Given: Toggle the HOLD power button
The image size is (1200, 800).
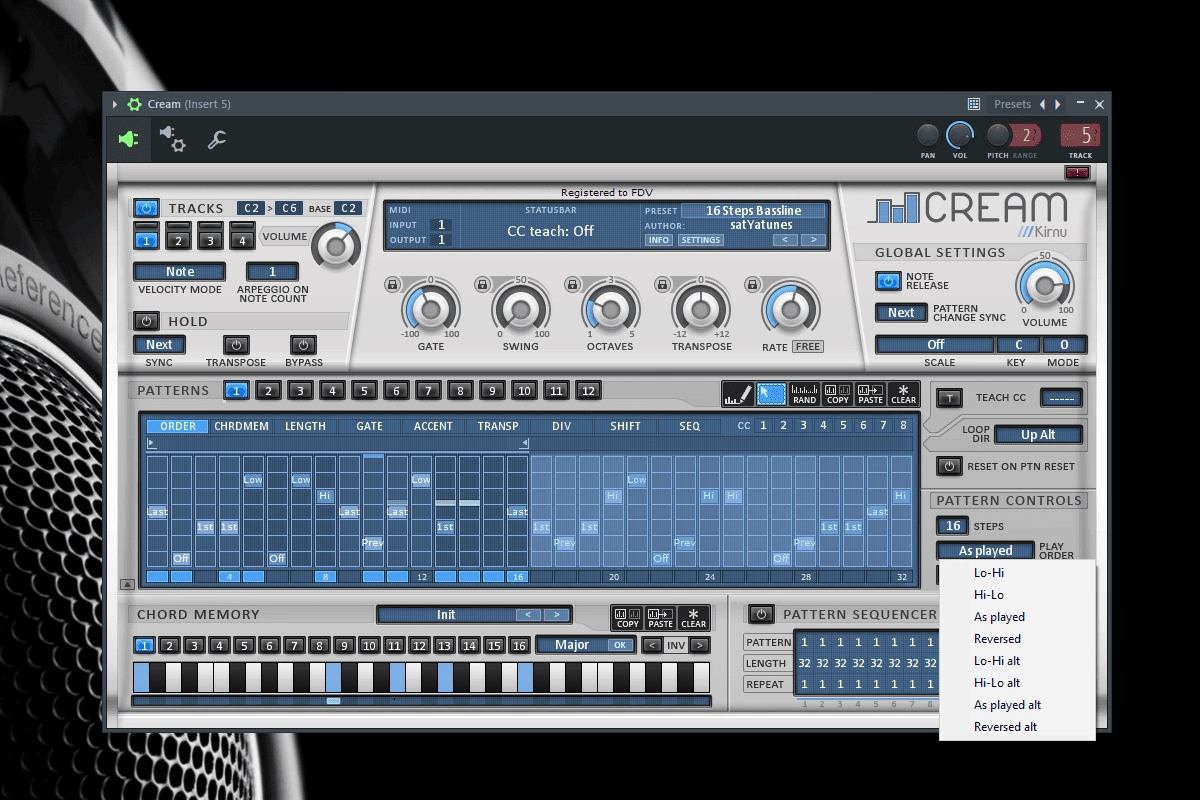Looking at the screenshot, I should 146,321.
